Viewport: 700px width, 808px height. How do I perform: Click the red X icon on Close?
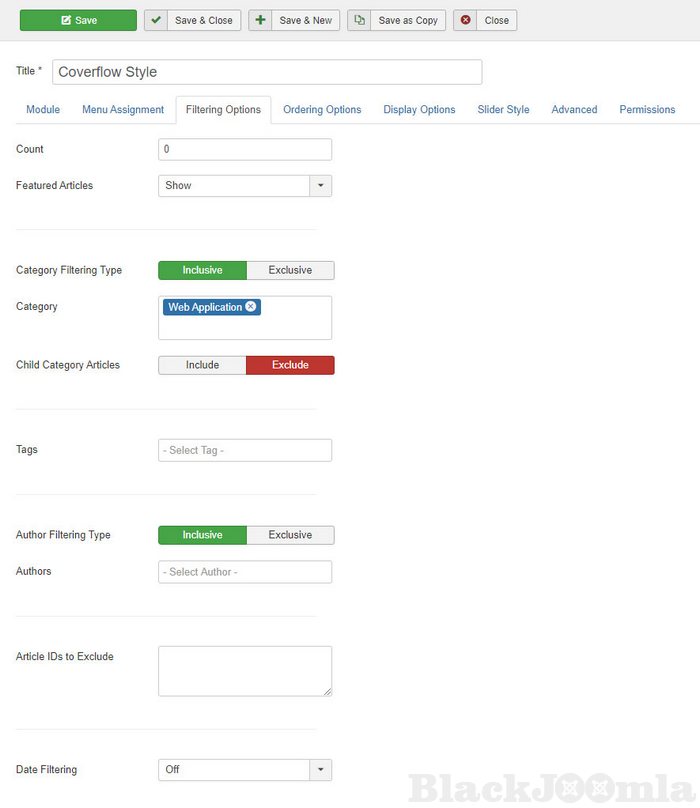(466, 20)
